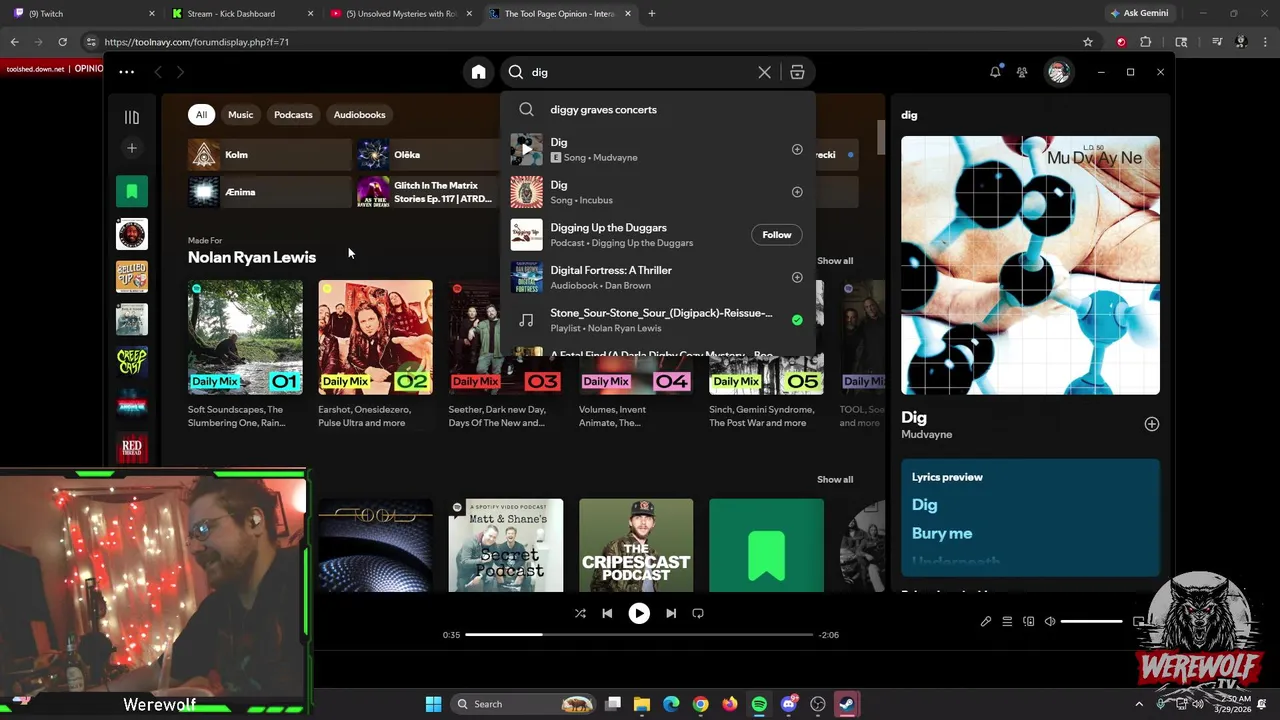The height and width of the screenshot is (720, 1280).
Task: Skip to next track
Action: pyautogui.click(x=671, y=613)
